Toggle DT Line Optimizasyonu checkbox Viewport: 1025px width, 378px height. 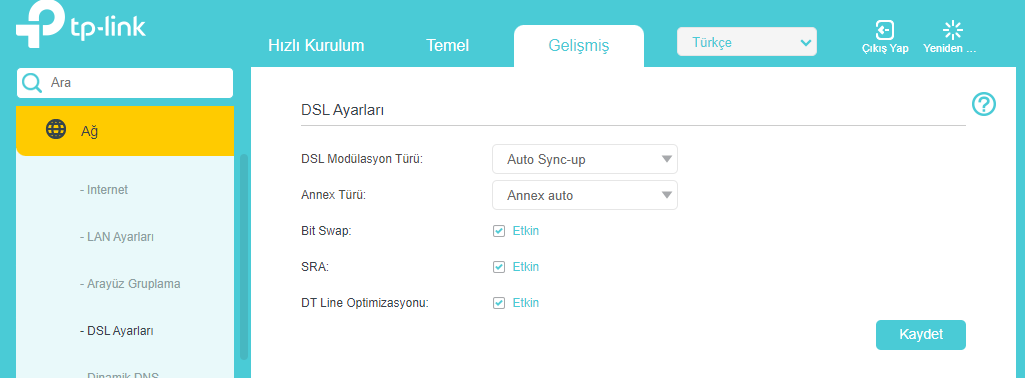[499, 303]
